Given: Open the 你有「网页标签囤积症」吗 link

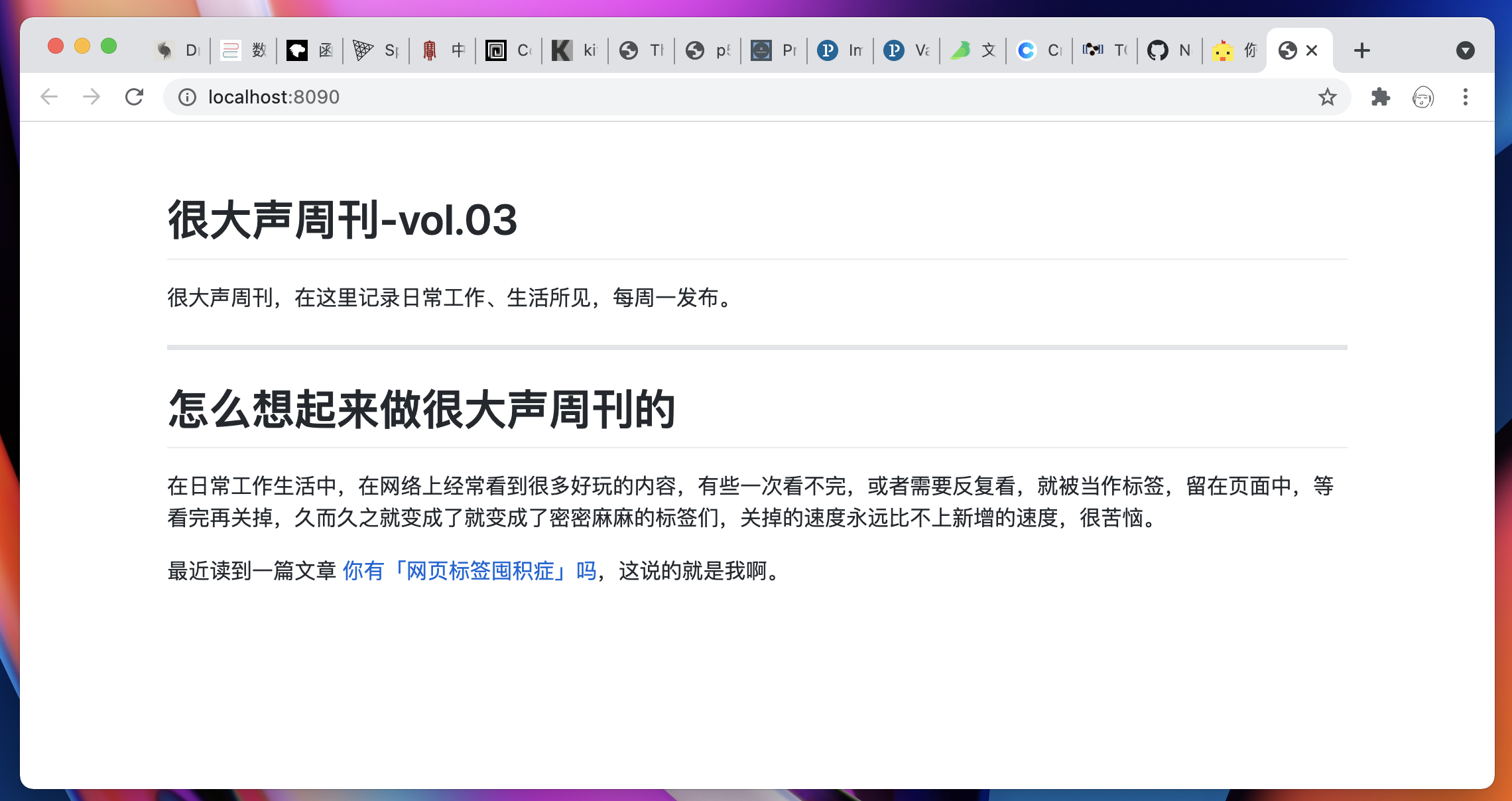Looking at the screenshot, I should click(x=470, y=571).
